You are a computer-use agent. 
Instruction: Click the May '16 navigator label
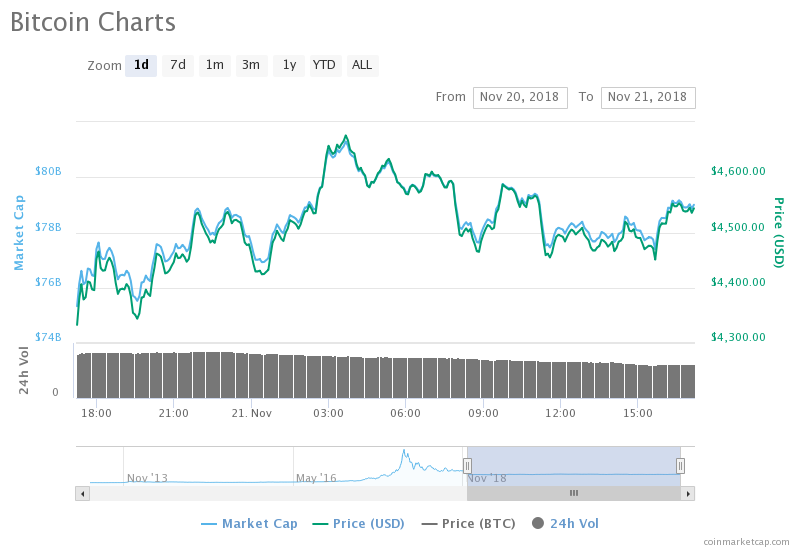coord(316,478)
